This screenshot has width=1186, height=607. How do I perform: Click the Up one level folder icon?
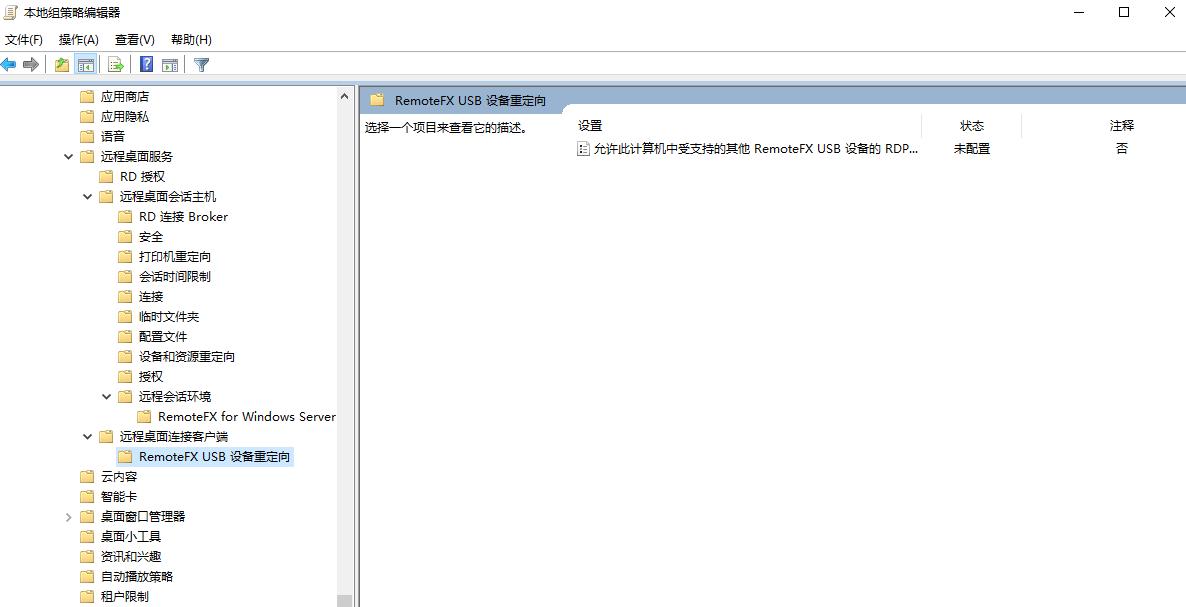pyautogui.click(x=62, y=65)
